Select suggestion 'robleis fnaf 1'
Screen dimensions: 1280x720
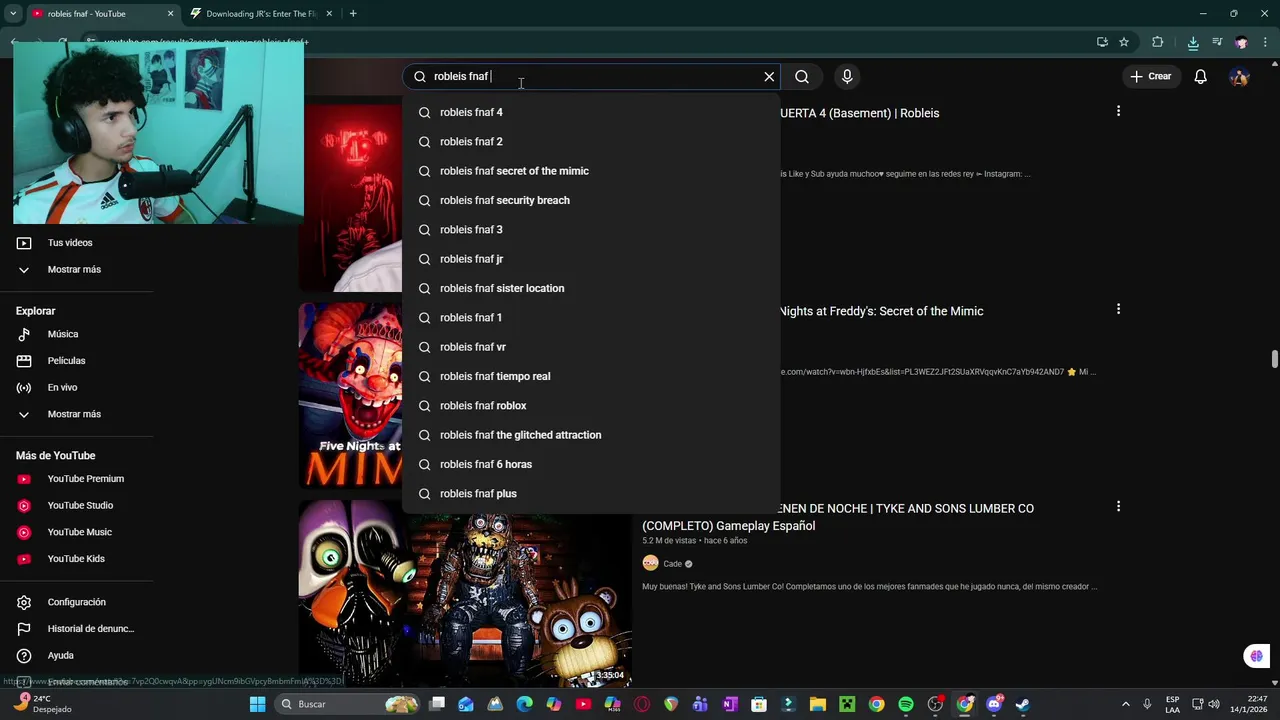pyautogui.click(x=591, y=318)
